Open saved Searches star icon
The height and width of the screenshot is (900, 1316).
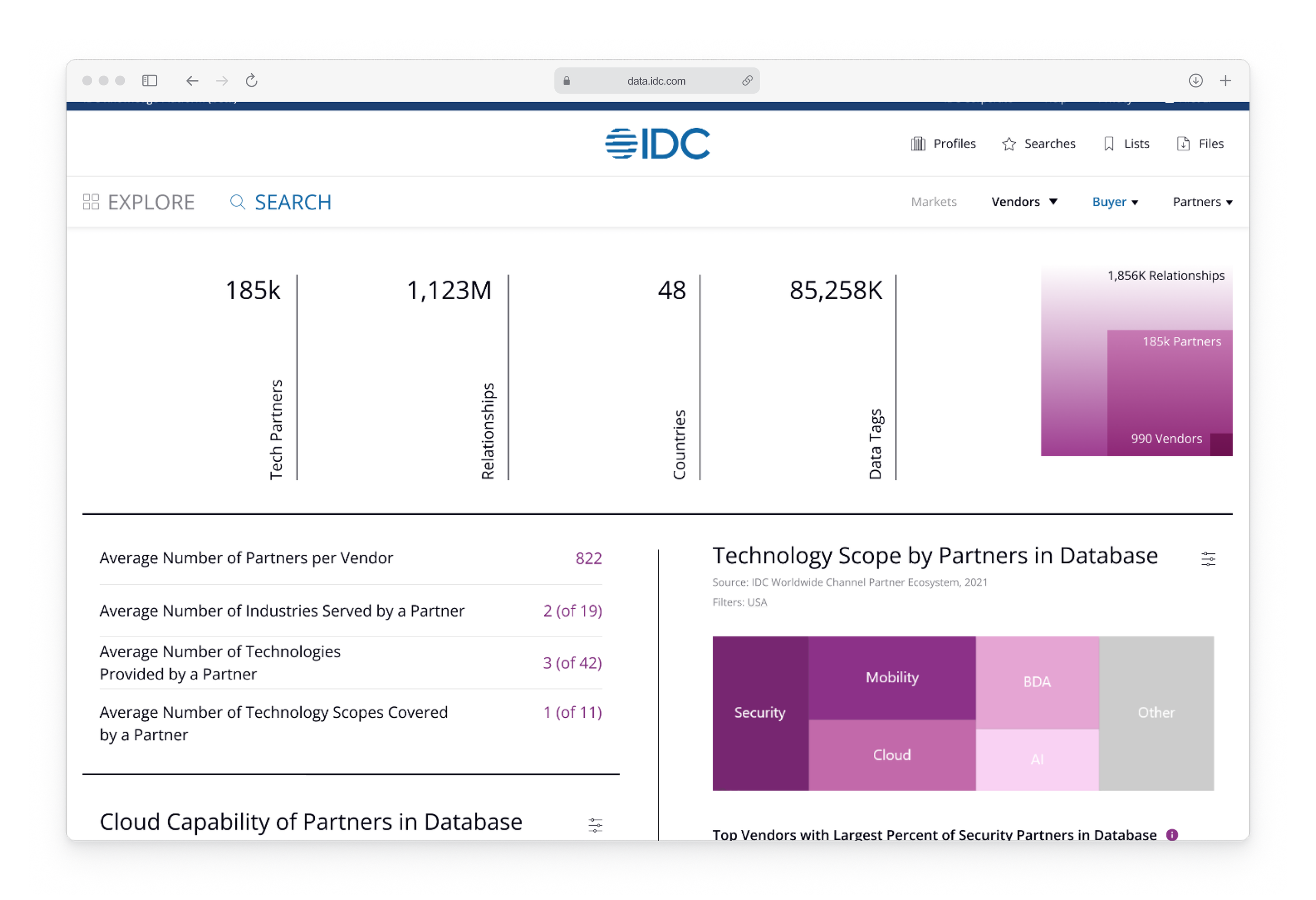point(1009,144)
